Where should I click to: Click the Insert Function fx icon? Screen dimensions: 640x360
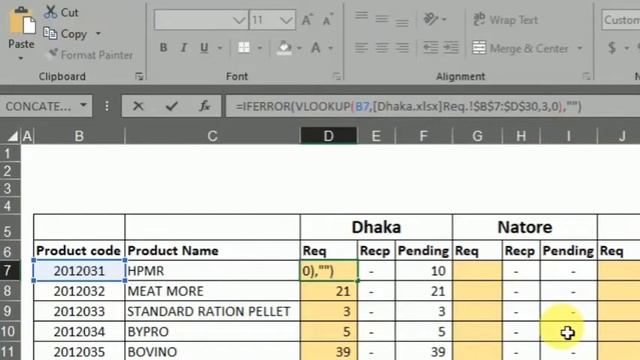(x=204, y=106)
